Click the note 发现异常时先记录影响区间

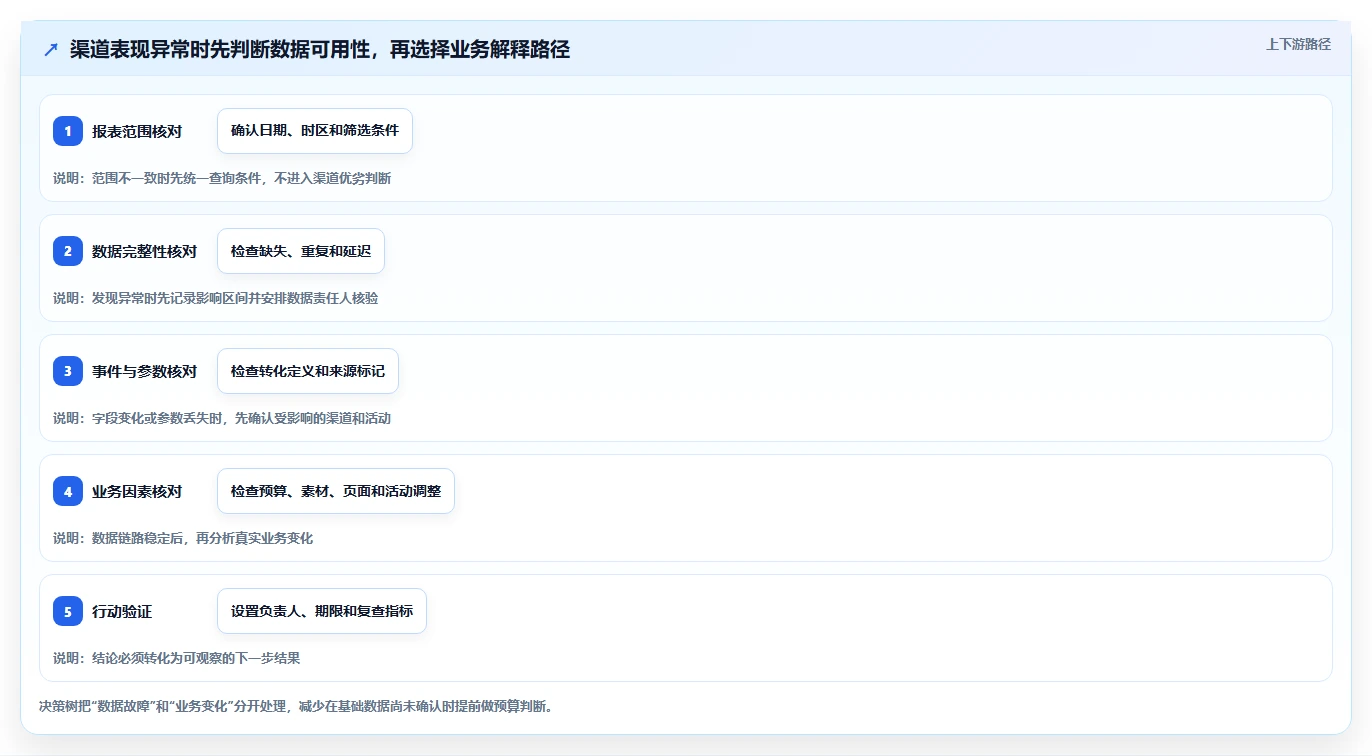[216, 298]
